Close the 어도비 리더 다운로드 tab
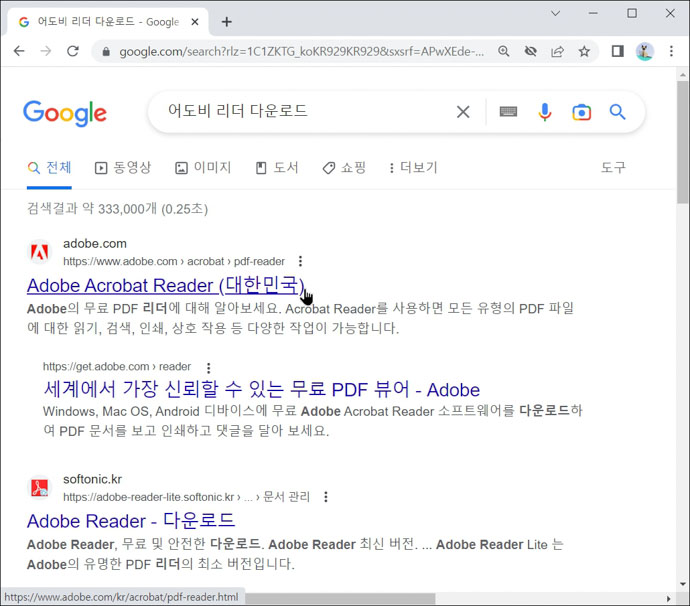Viewport: 690px width, 606px height. coord(195,22)
